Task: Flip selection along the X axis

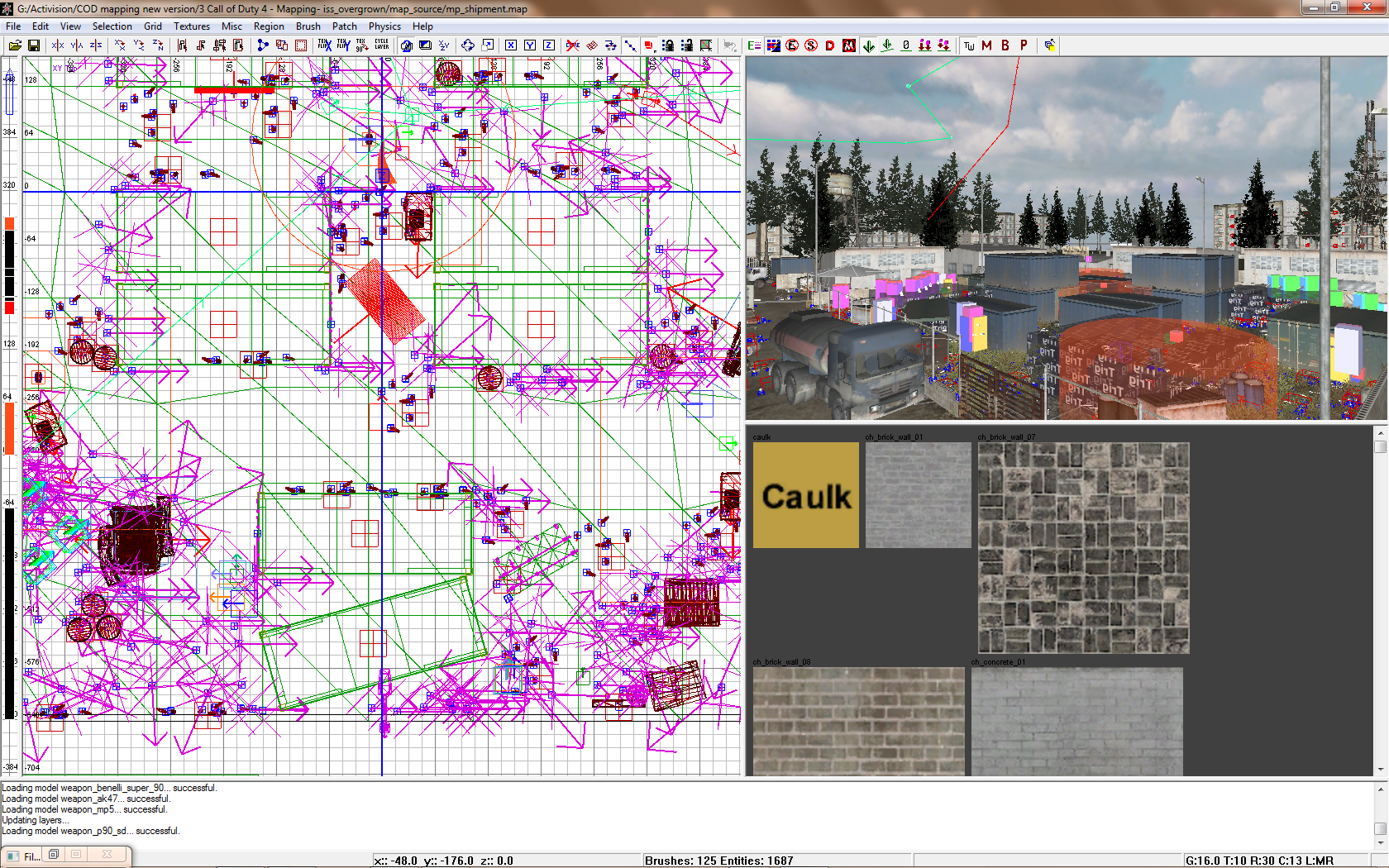Action: 58,45
